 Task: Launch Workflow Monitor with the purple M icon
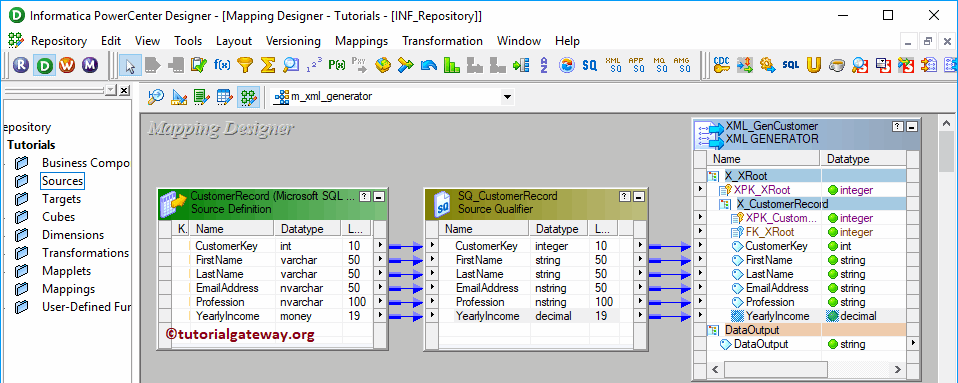[x=90, y=65]
